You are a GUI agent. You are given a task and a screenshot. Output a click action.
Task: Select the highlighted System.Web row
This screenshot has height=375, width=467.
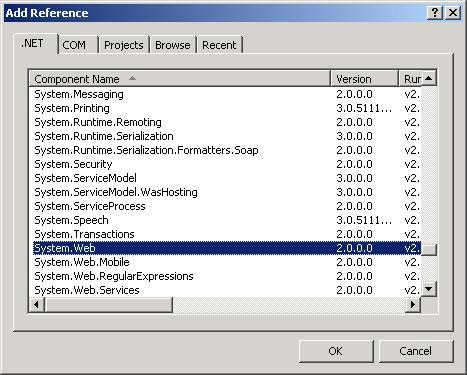227,248
